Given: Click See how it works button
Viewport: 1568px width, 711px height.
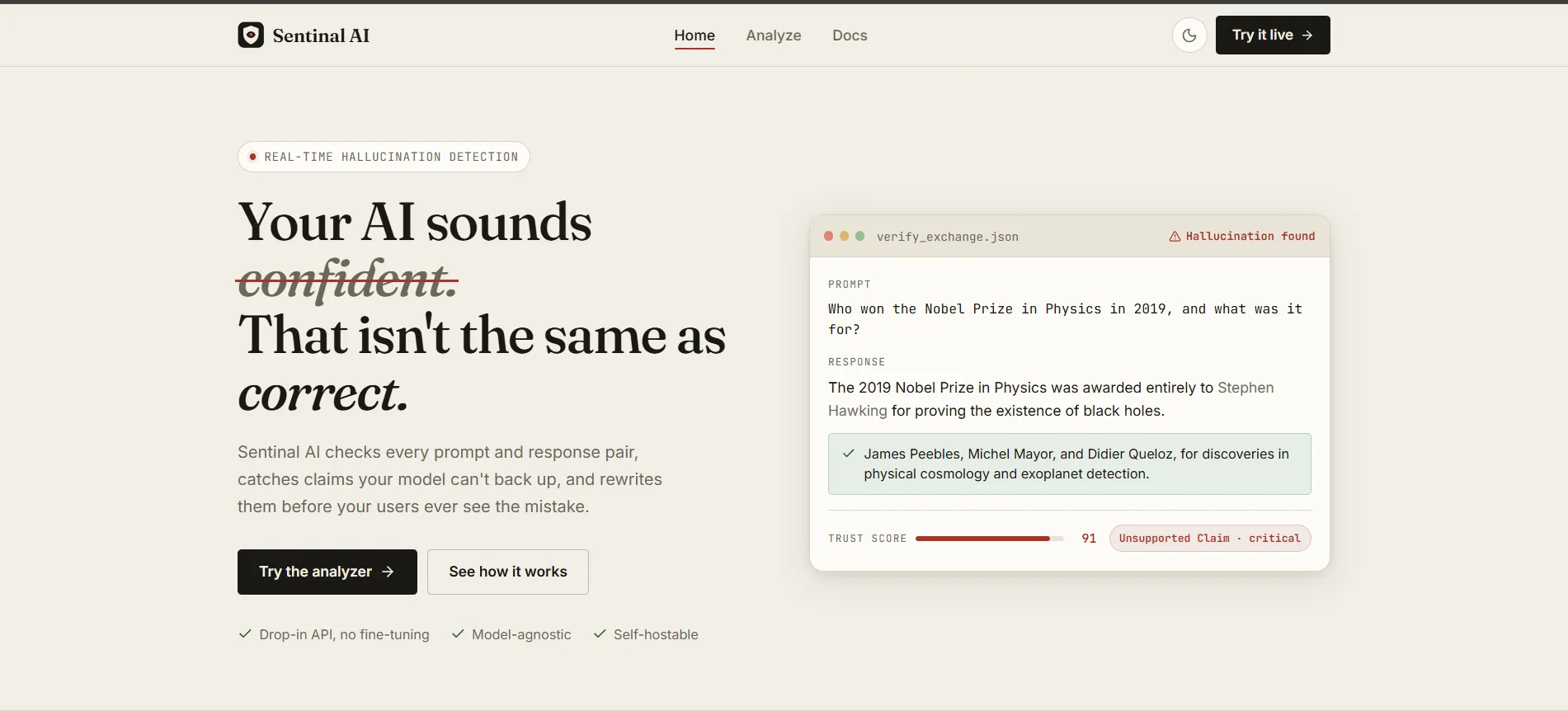Looking at the screenshot, I should click(508, 572).
